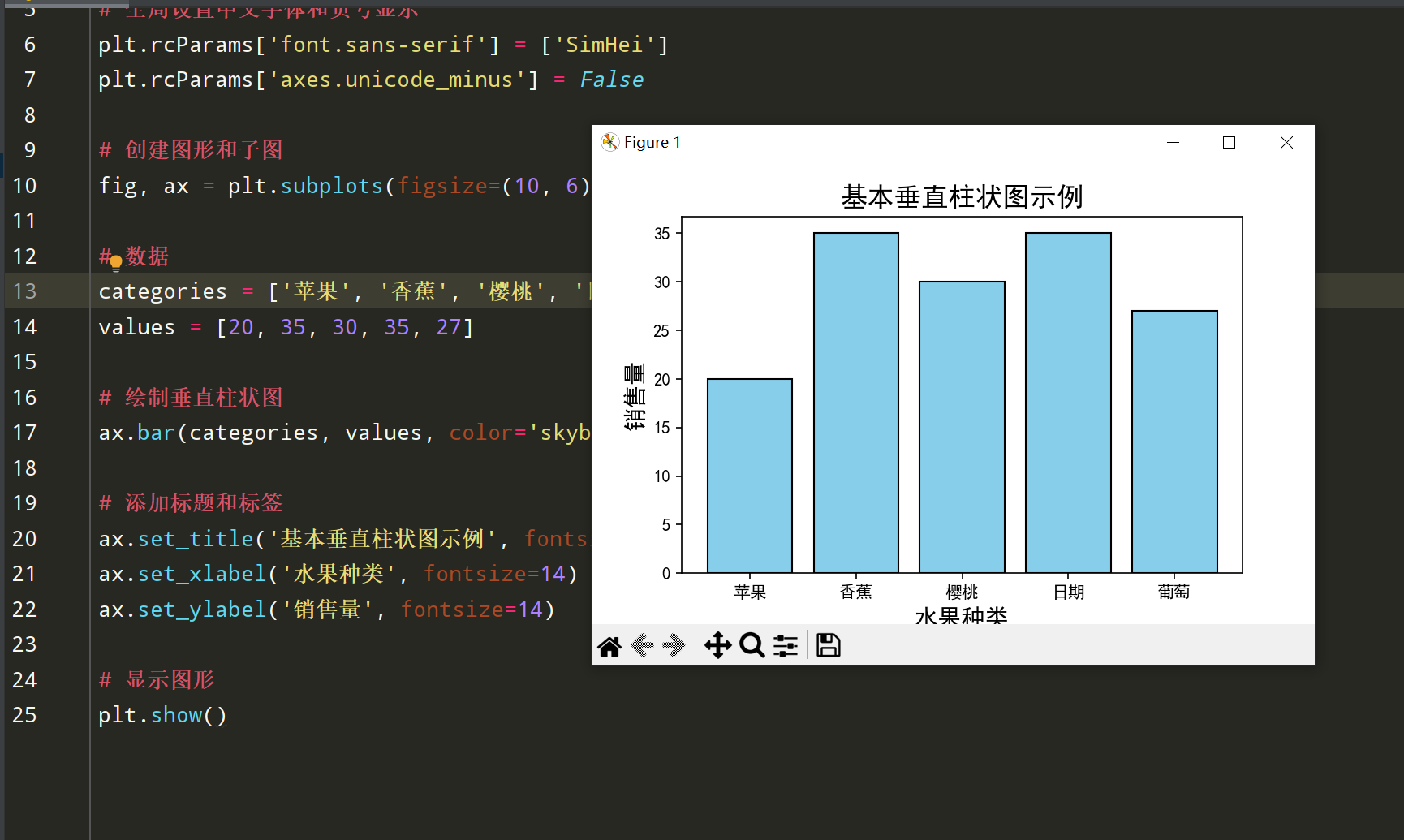Place cursor on plt.show() call

point(162,715)
